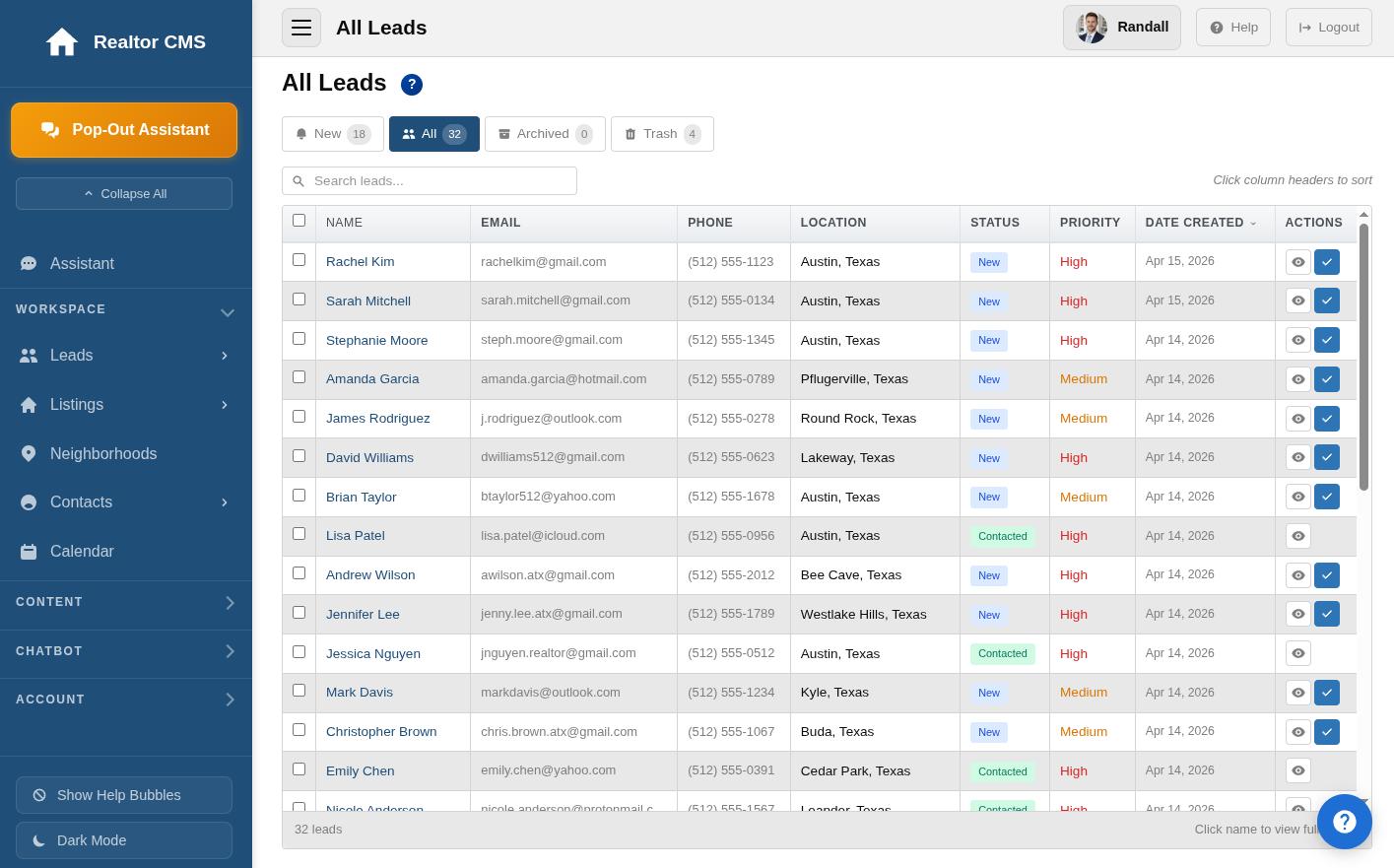Viewport: 1394px width, 868px height.
Task: Select David Williams' row checkbox
Action: click(x=299, y=456)
